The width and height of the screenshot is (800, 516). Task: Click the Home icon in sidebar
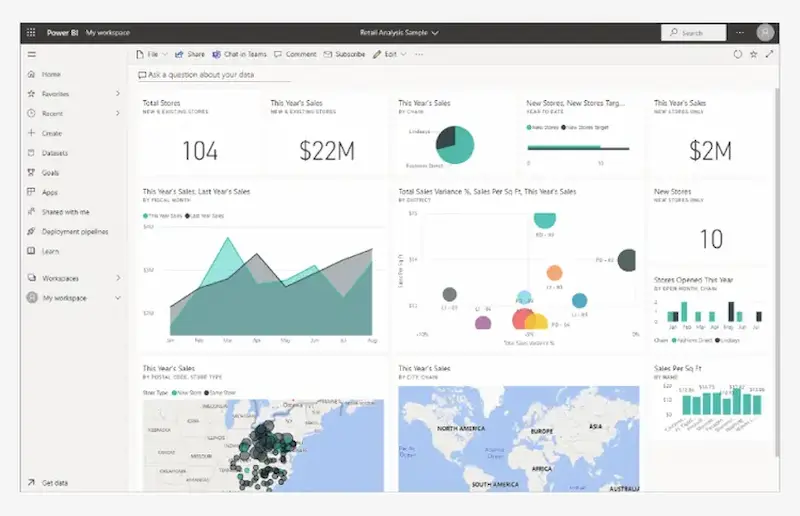click(31, 74)
